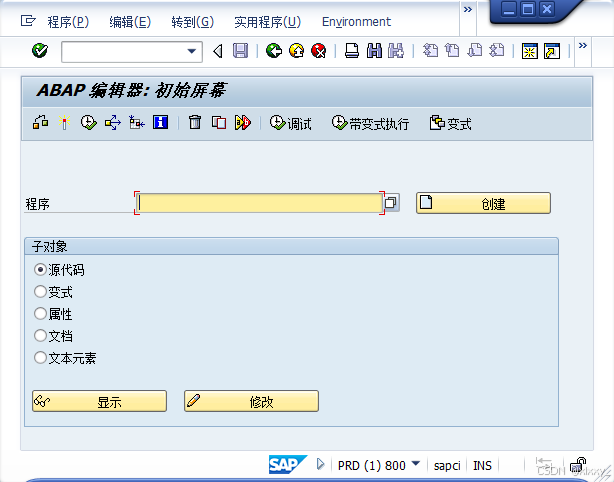Click the First Page icon

[430, 51]
